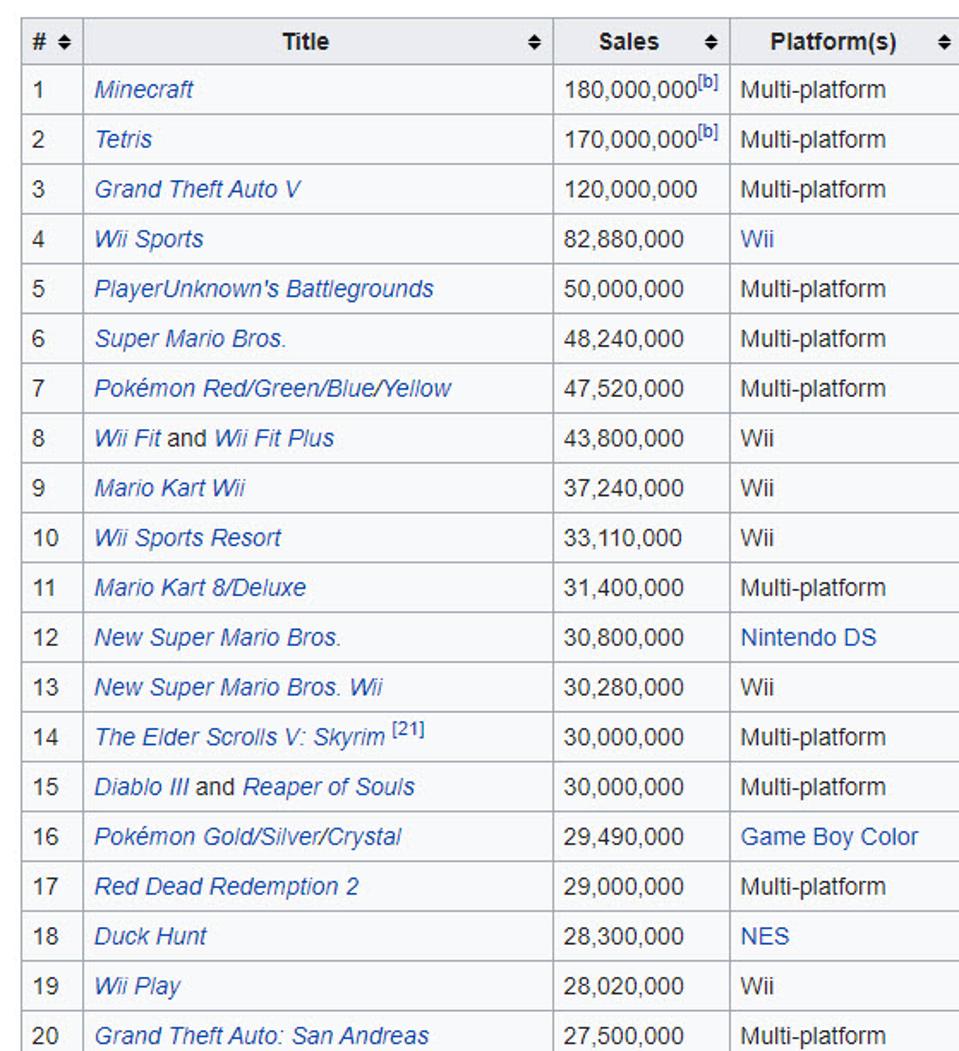Open Grand Theft Auto V link

[x=197, y=190]
